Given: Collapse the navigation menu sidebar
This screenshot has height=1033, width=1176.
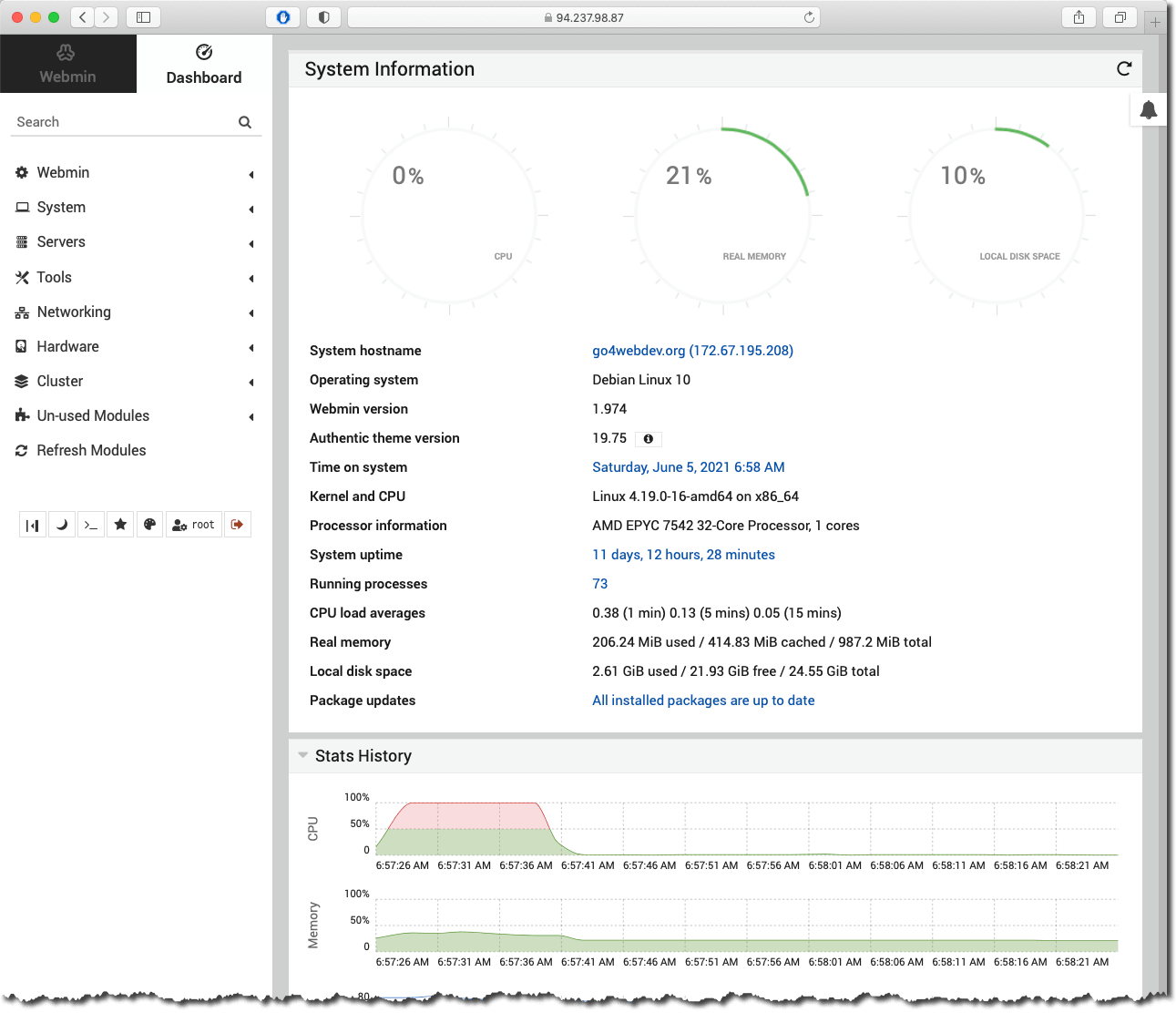Looking at the screenshot, I should point(33,525).
